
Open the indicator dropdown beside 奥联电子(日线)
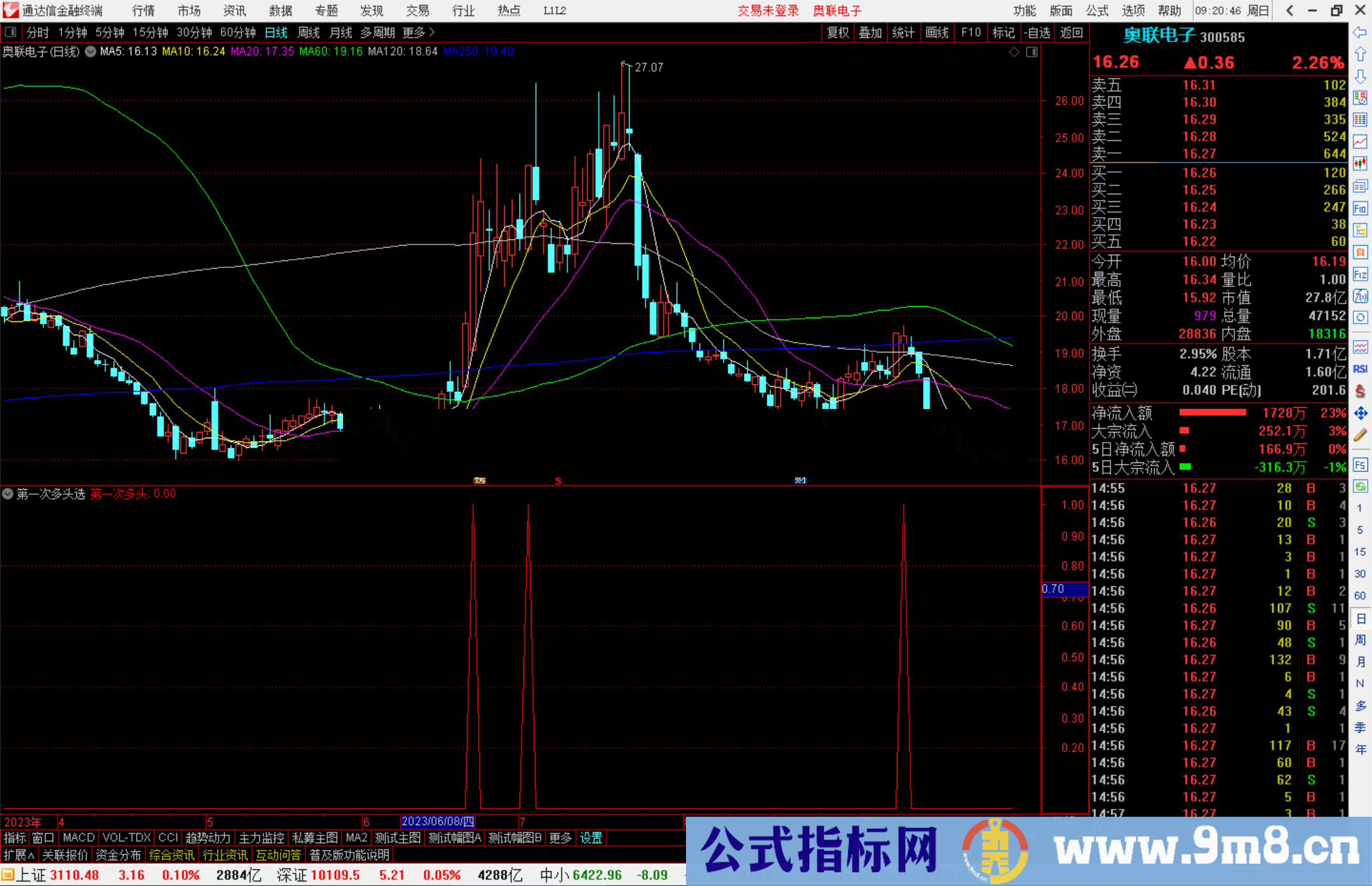tap(90, 51)
